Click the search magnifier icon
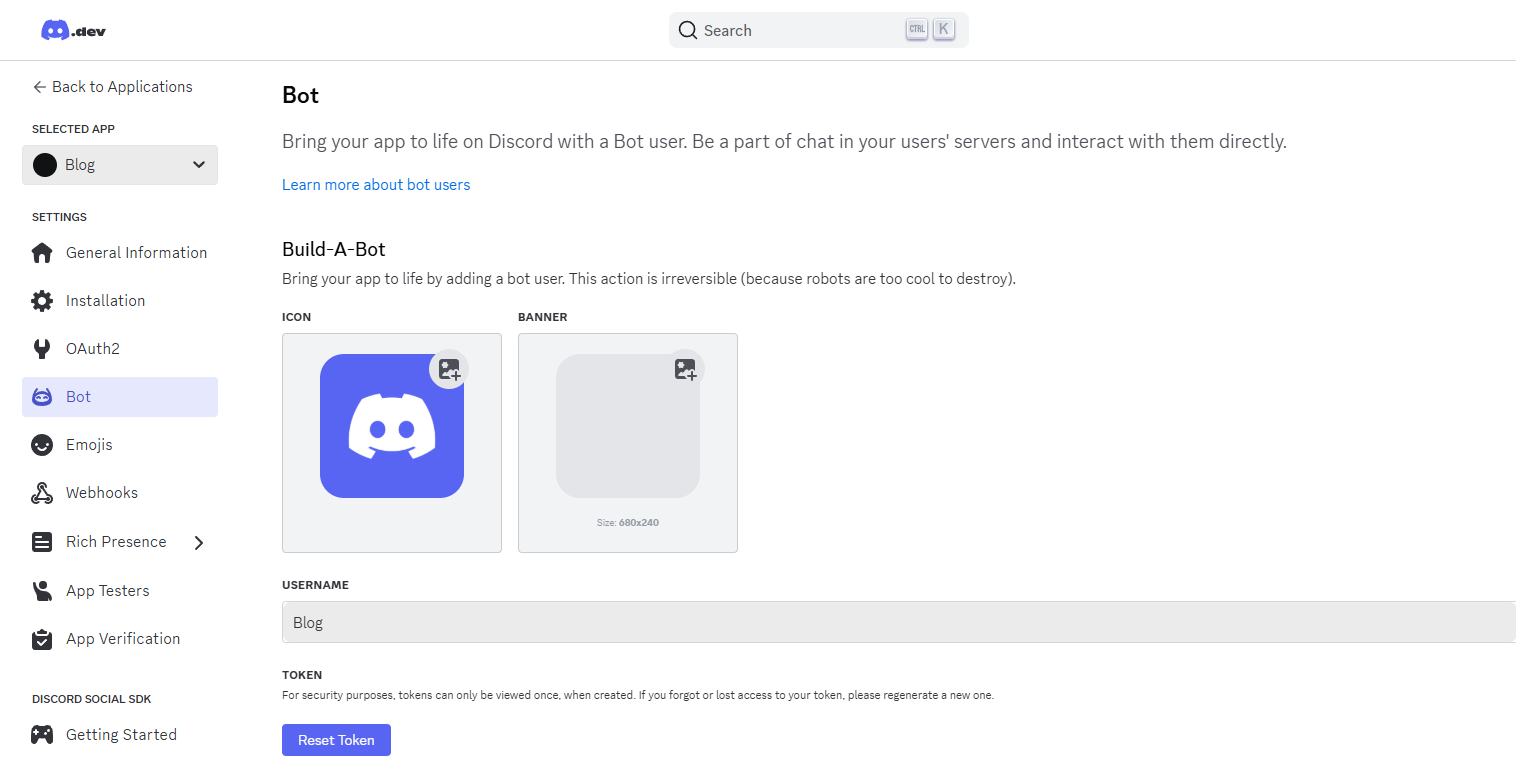 coord(688,30)
